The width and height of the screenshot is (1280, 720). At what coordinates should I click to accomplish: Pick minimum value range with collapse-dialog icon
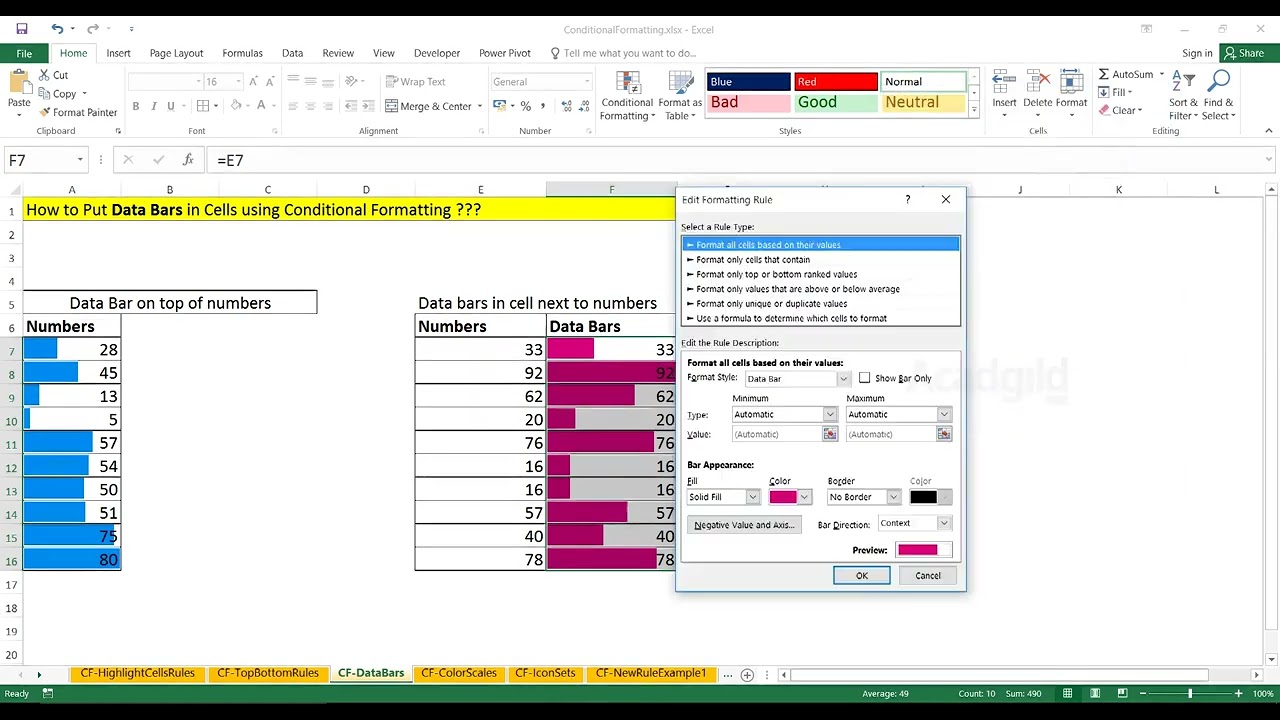point(830,434)
